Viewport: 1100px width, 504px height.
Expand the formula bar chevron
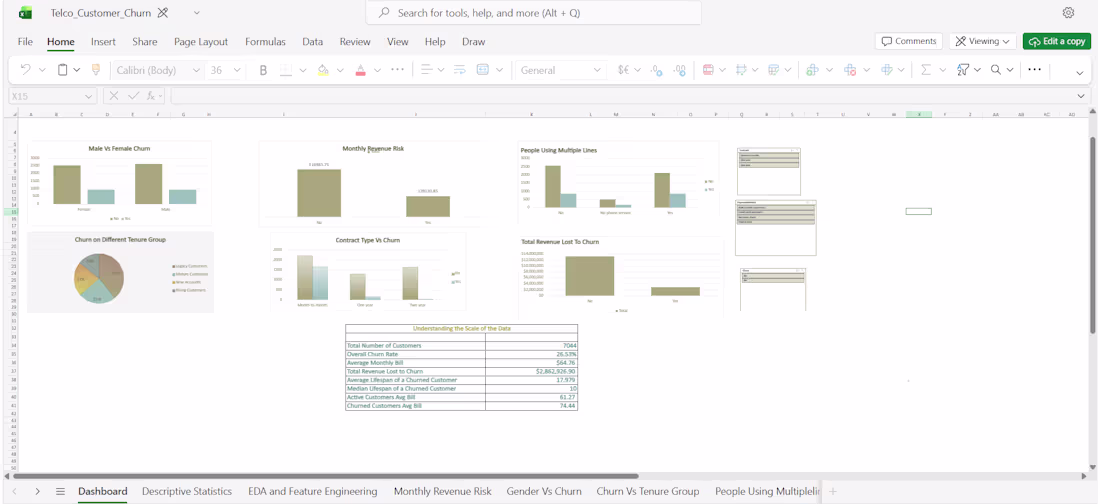(x=1081, y=96)
